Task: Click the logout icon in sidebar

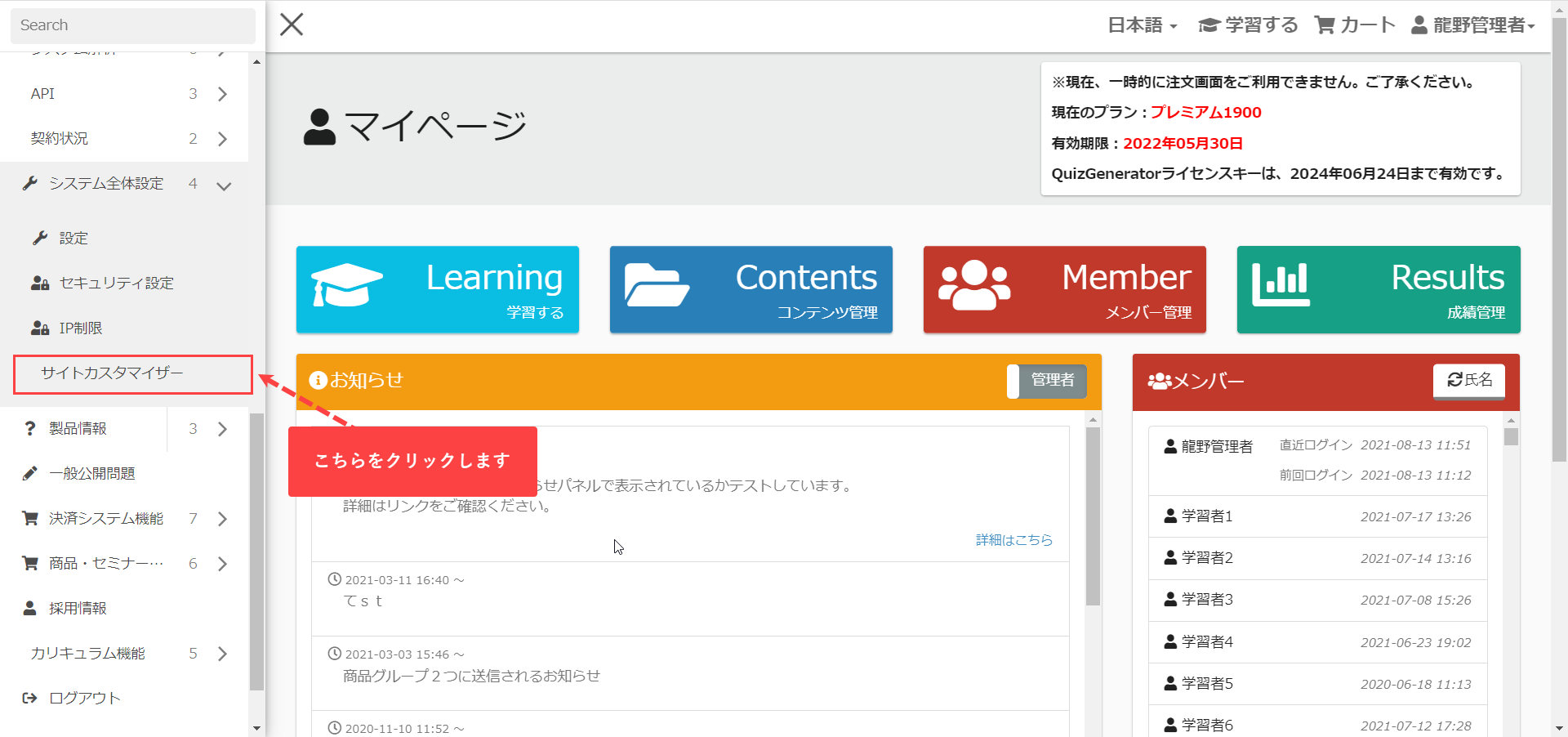Action: [x=29, y=698]
